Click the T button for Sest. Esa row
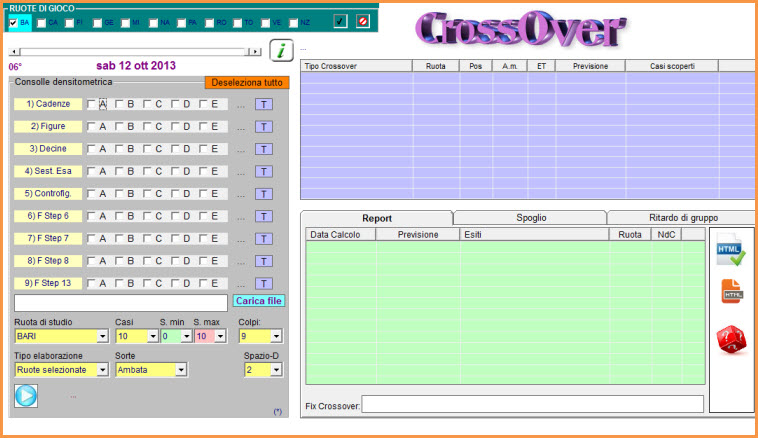The width and height of the screenshot is (758, 438). [263, 171]
